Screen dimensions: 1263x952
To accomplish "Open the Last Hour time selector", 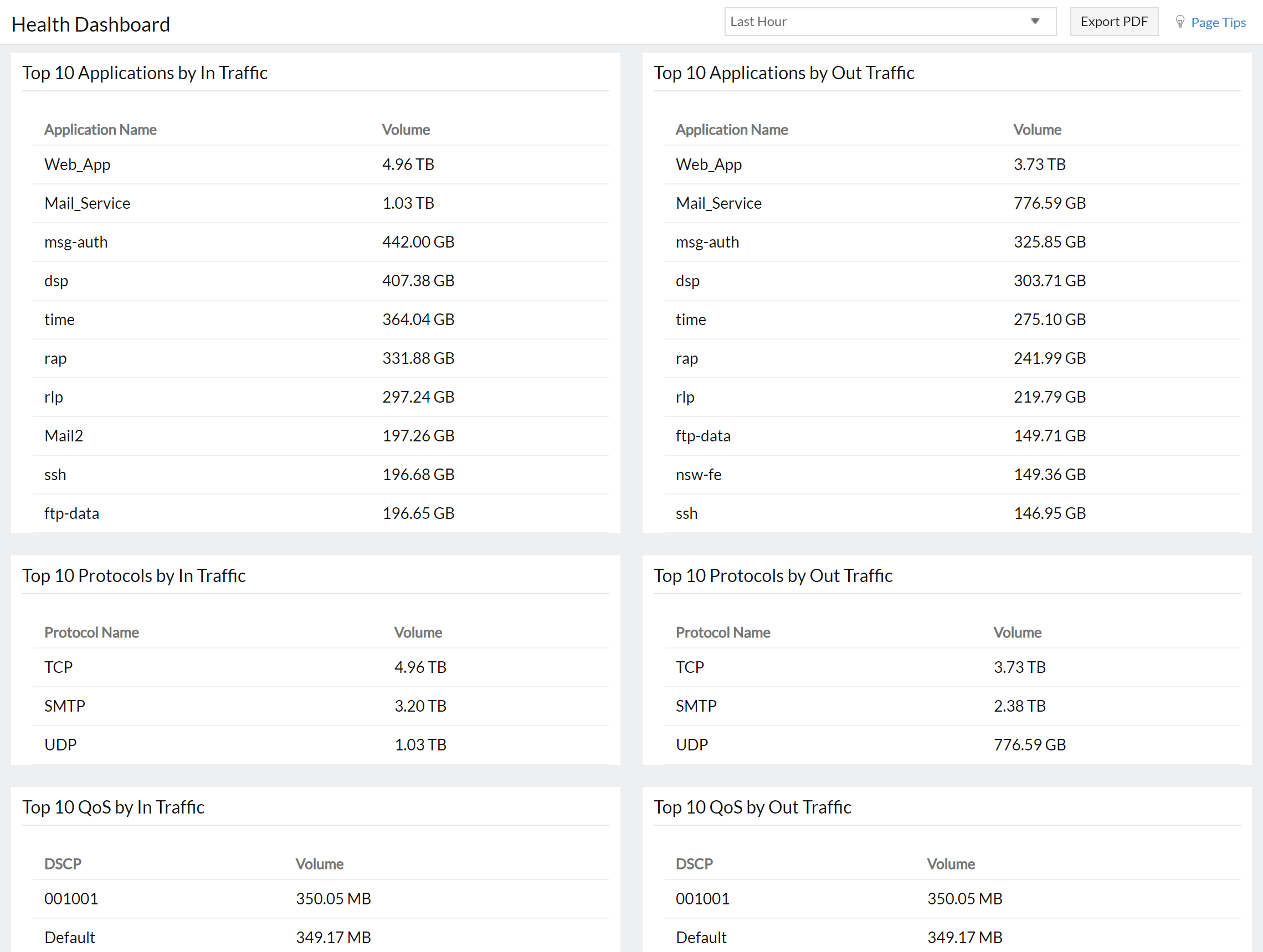I will pyautogui.click(x=856, y=21).
